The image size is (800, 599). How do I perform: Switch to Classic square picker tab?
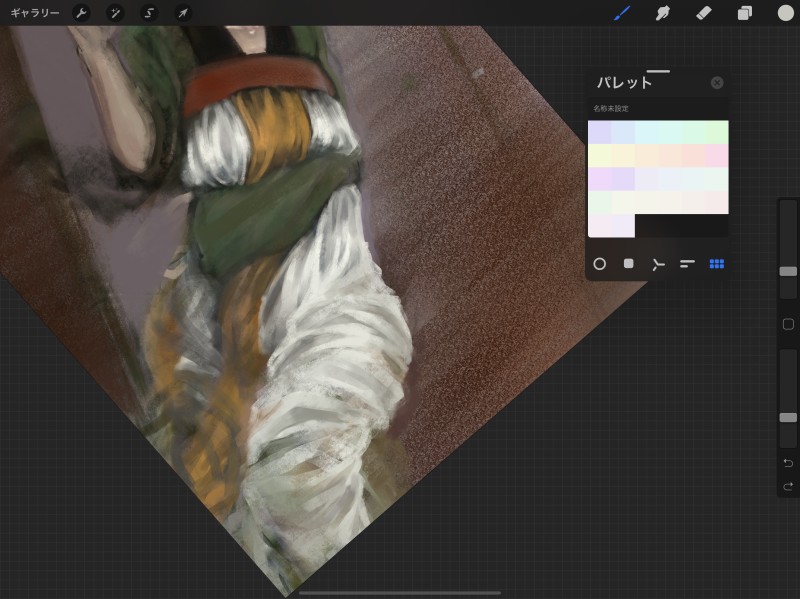[x=629, y=263]
